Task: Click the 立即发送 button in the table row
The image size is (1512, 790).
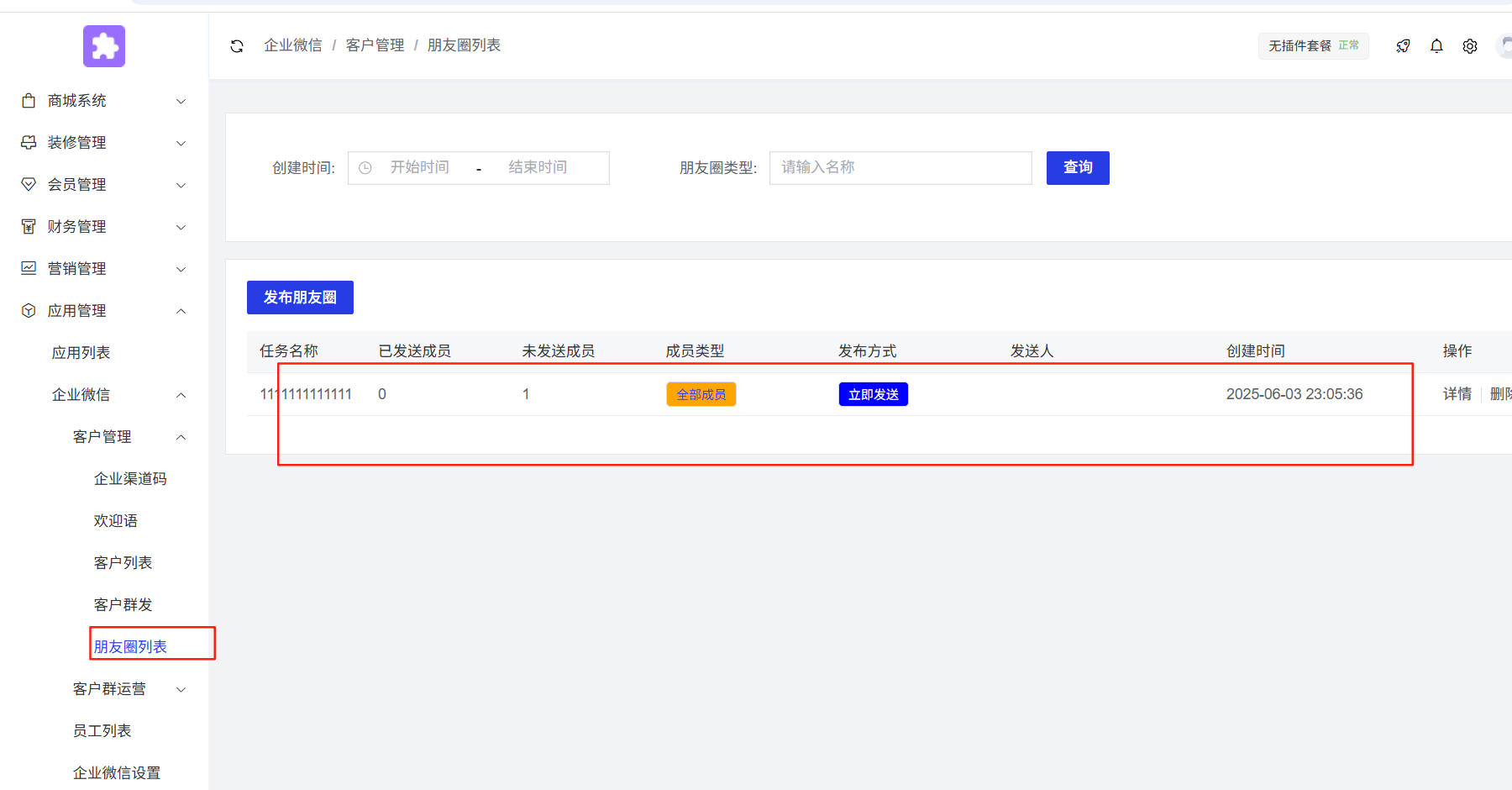Action: tap(873, 393)
